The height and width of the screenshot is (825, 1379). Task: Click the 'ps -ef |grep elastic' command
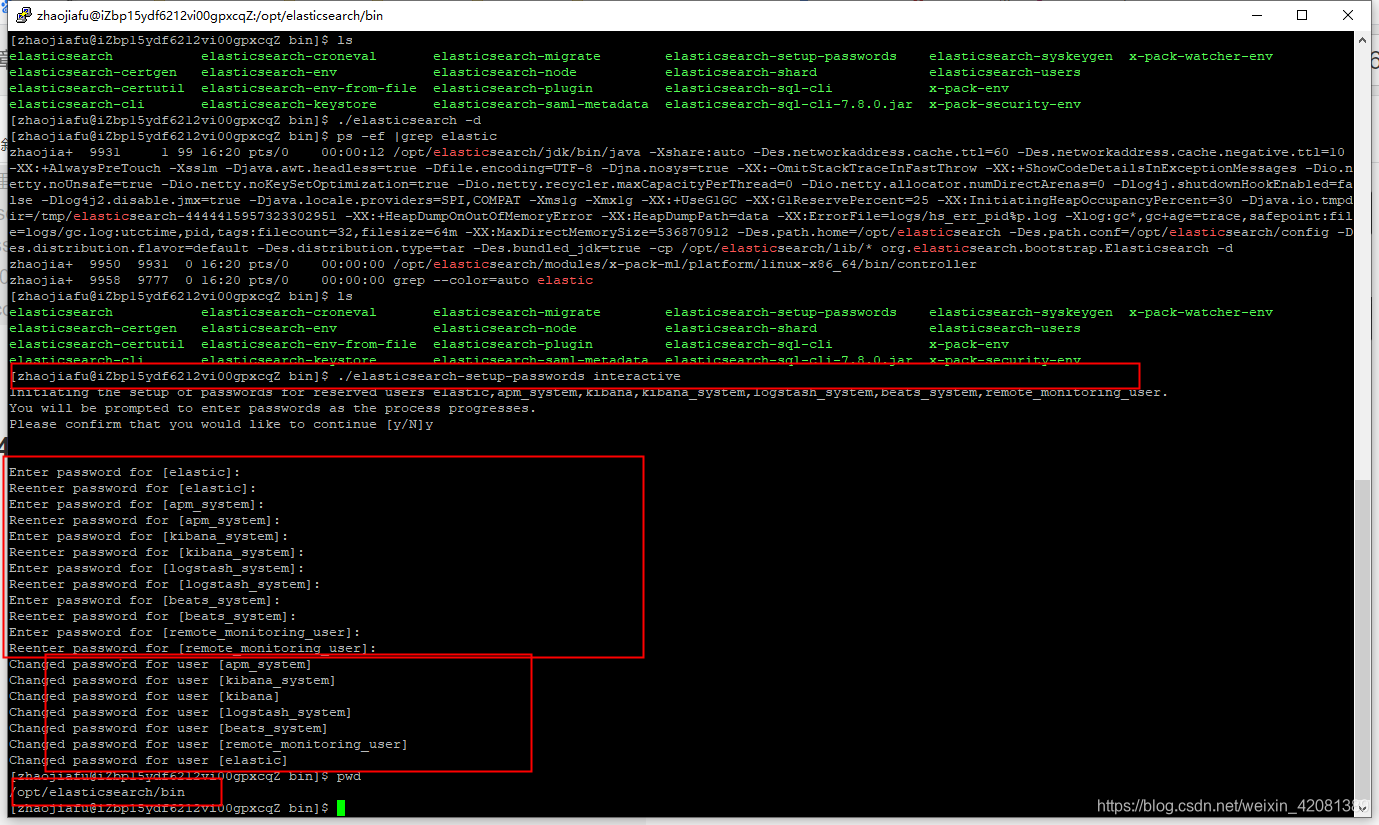tap(416, 136)
